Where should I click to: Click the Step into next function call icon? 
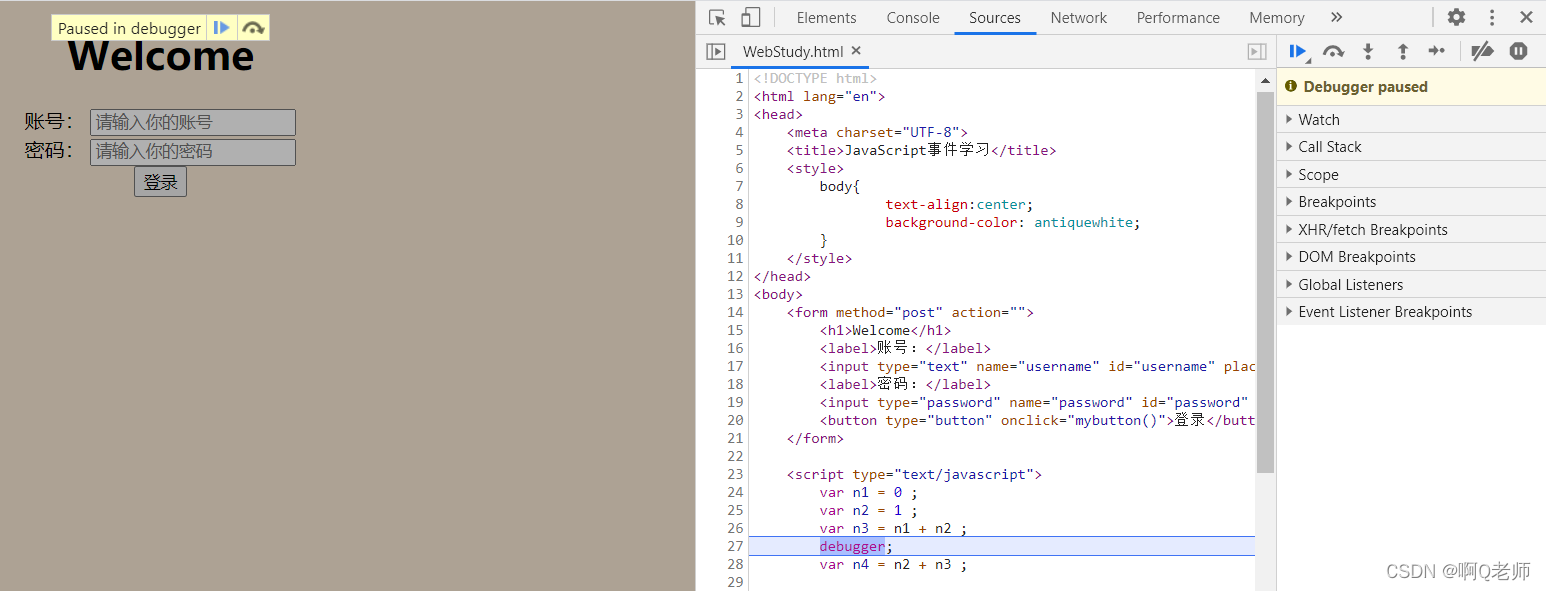coord(1368,51)
